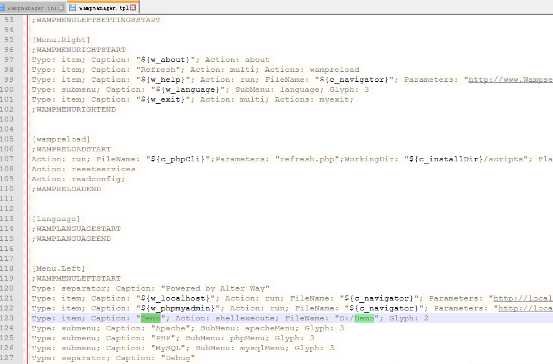Viewport: 553px width, 364px height.
Task: Select the wampmanager.tpl tab
Action: tap(103, 7)
